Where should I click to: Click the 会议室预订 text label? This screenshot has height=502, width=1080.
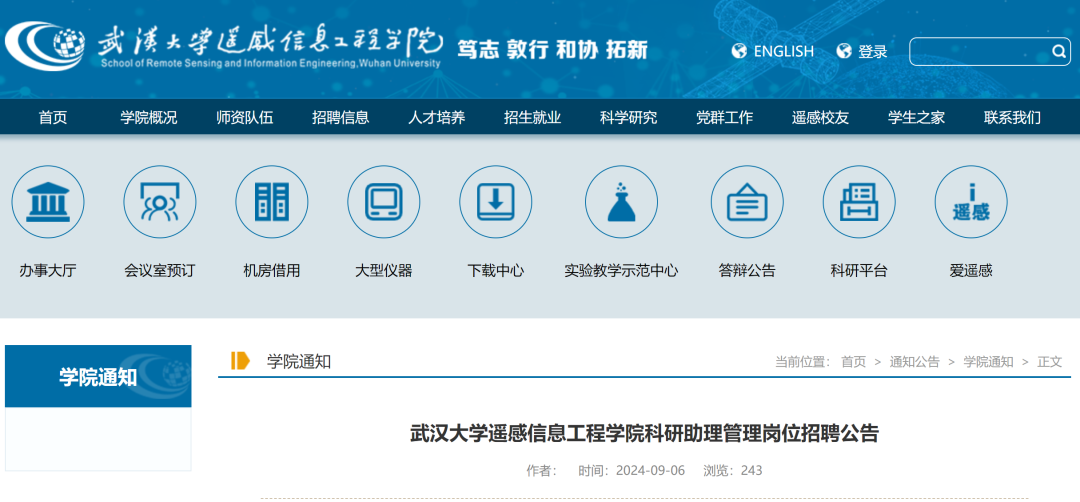pyautogui.click(x=160, y=271)
